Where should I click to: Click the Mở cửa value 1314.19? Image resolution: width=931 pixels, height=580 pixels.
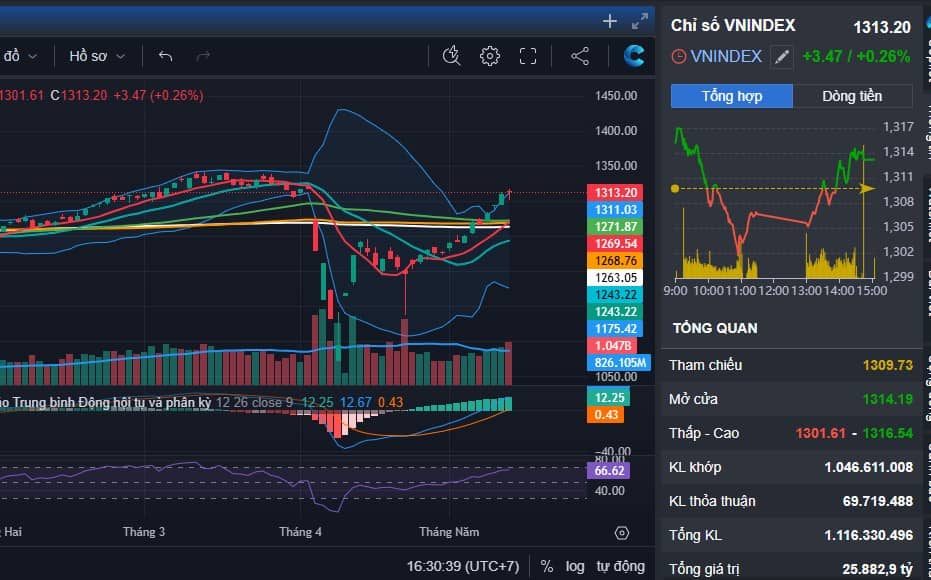click(x=887, y=399)
